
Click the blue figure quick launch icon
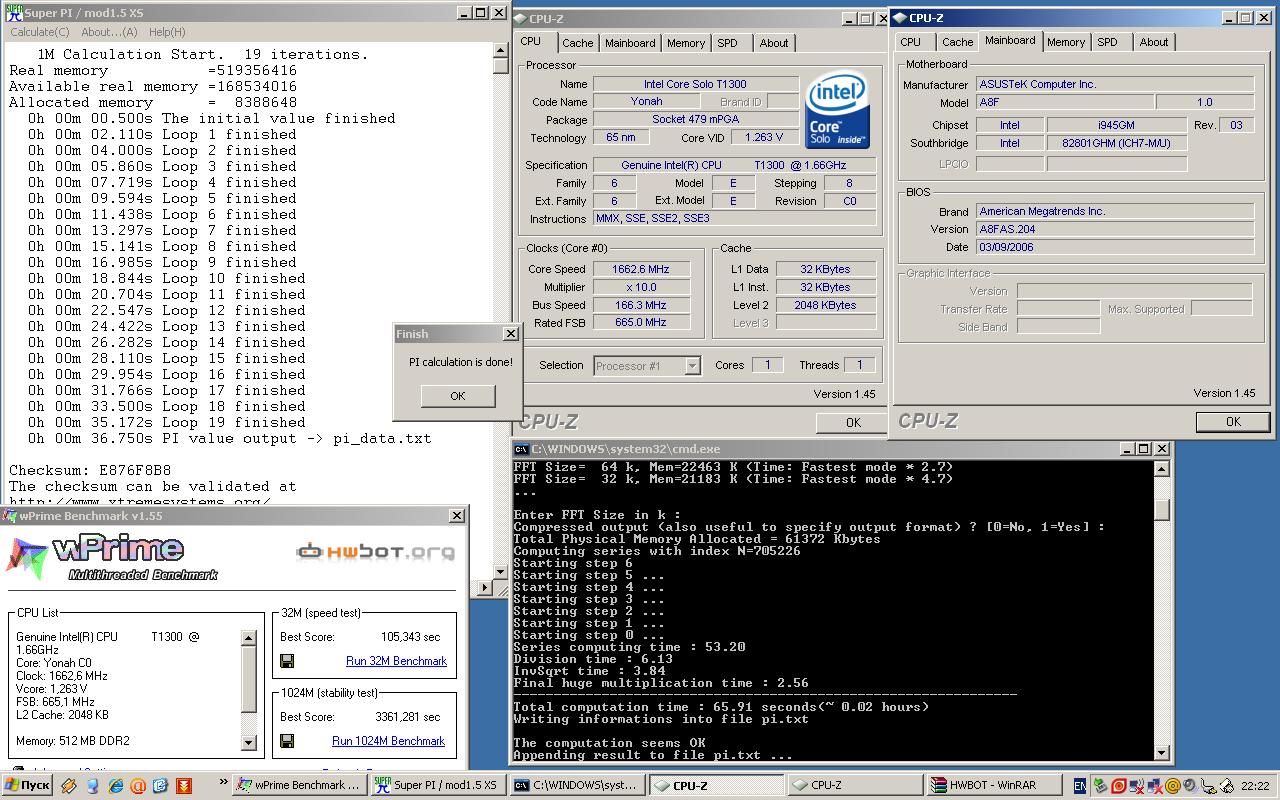pyautogui.click(x=92, y=786)
